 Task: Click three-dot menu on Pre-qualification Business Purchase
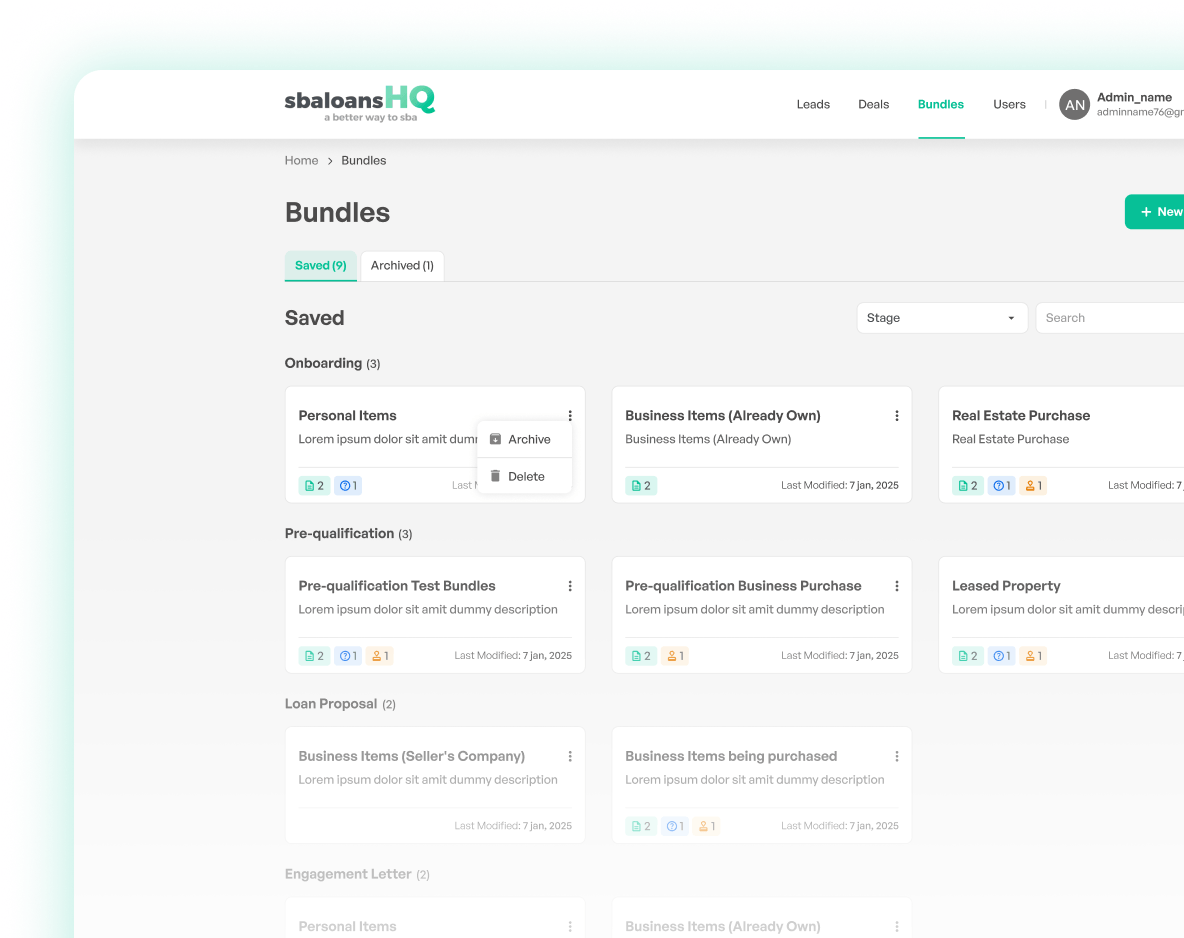tap(896, 586)
